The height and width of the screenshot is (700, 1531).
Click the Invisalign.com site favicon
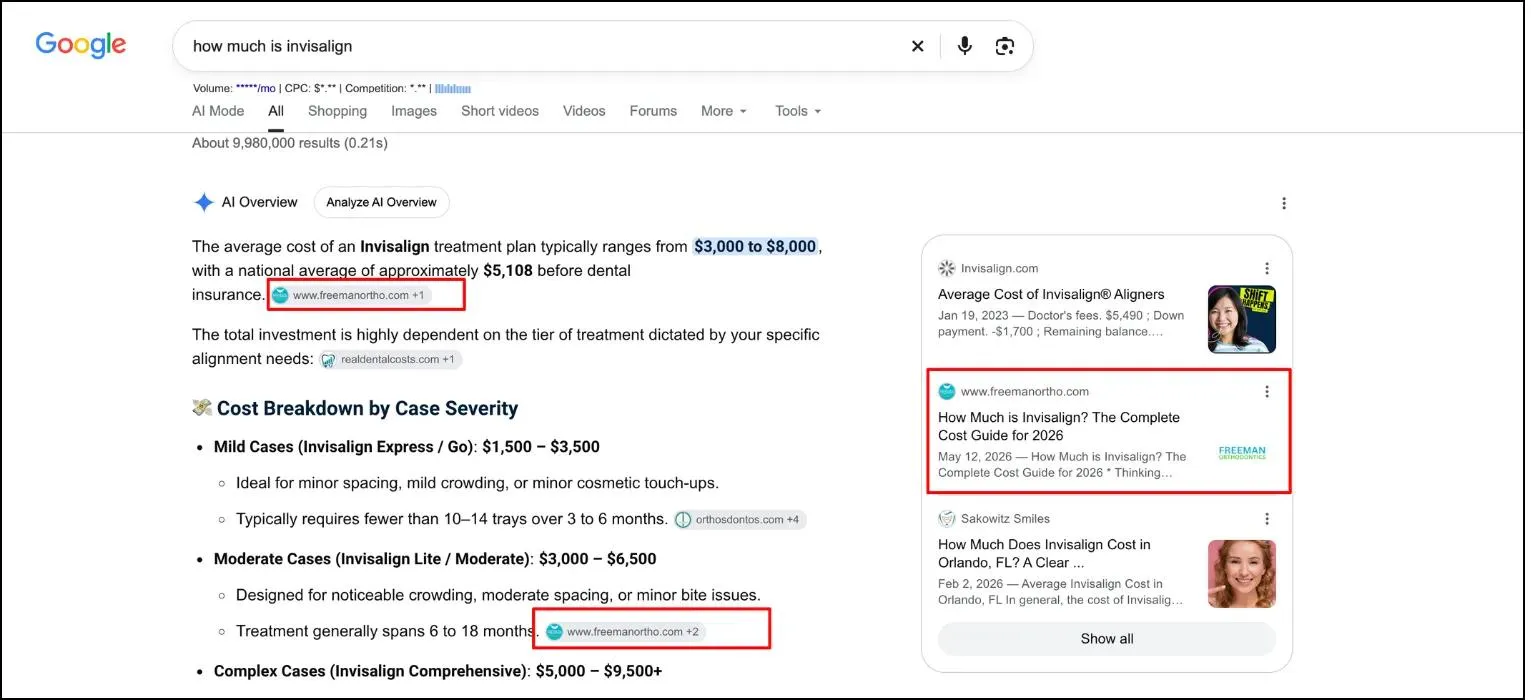click(946, 268)
